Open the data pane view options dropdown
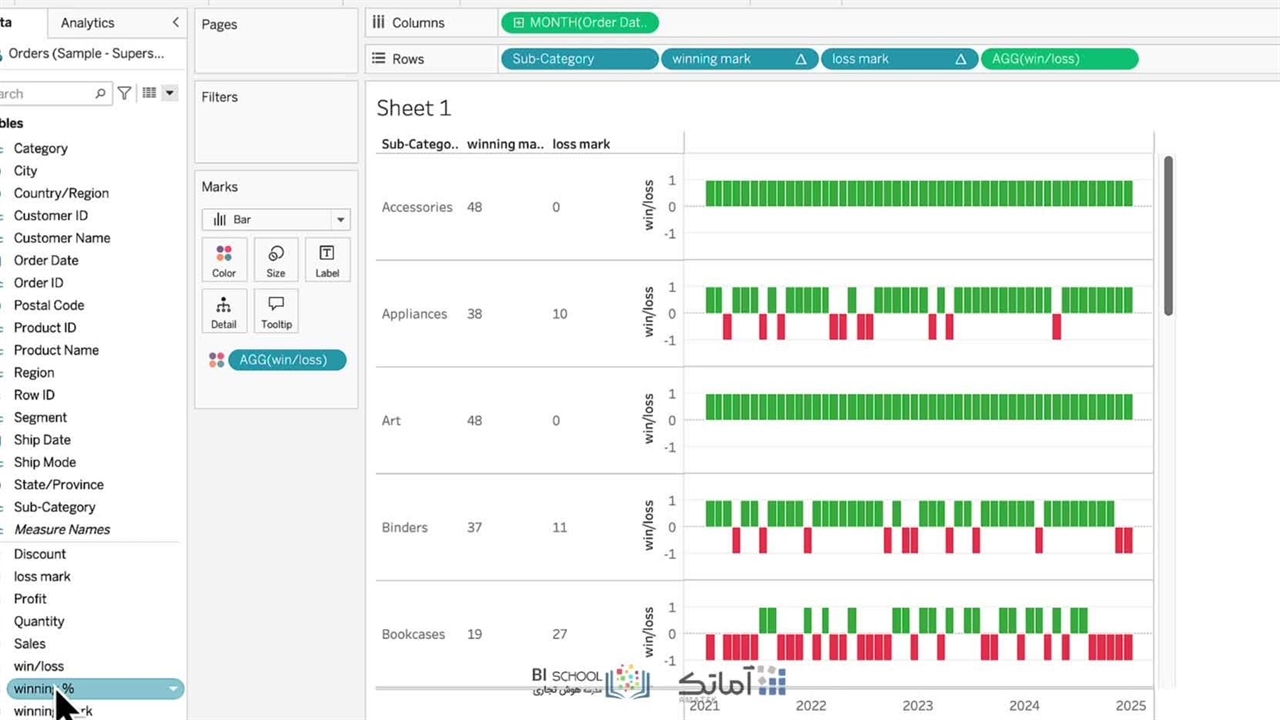1280x720 pixels. [169, 93]
